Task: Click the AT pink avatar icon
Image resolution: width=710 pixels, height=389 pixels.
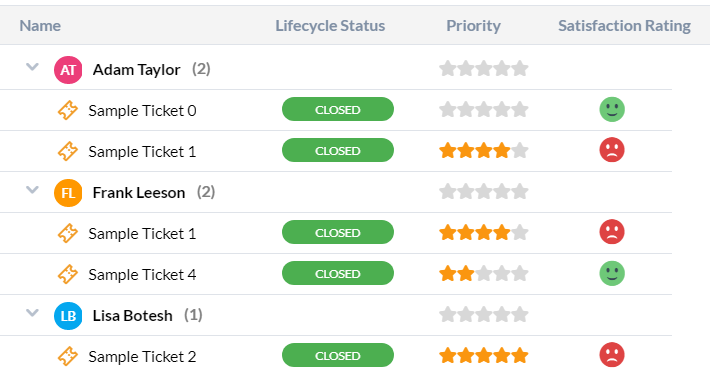Action: pos(68,70)
